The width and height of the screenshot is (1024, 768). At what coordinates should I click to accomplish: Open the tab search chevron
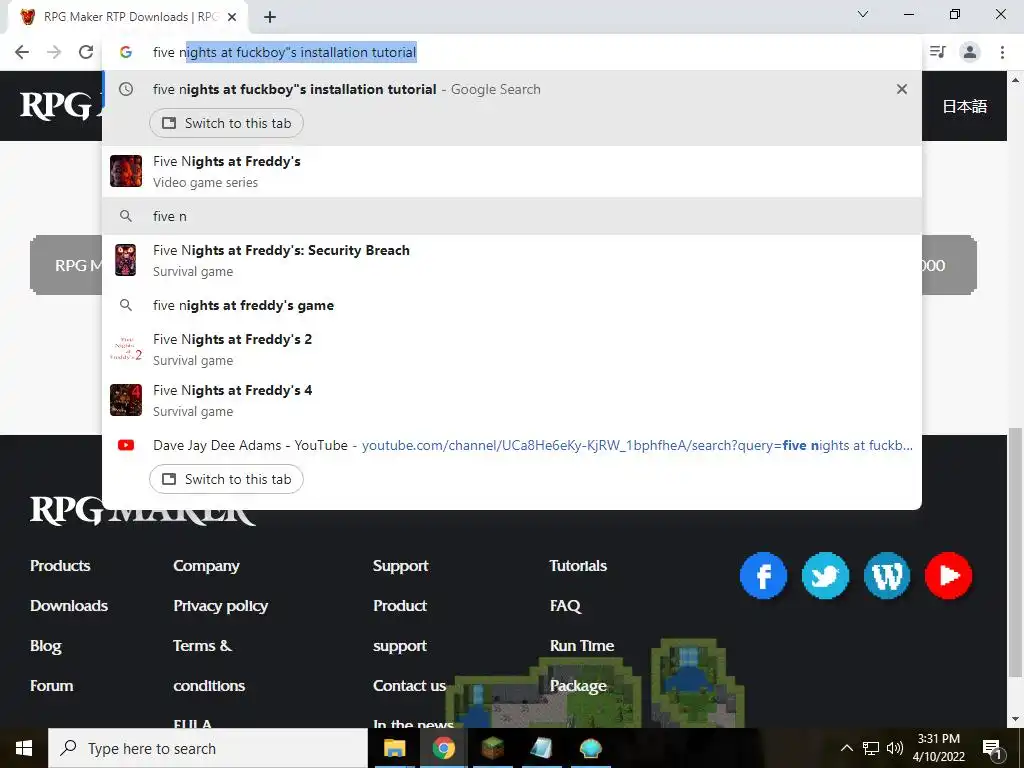863,14
